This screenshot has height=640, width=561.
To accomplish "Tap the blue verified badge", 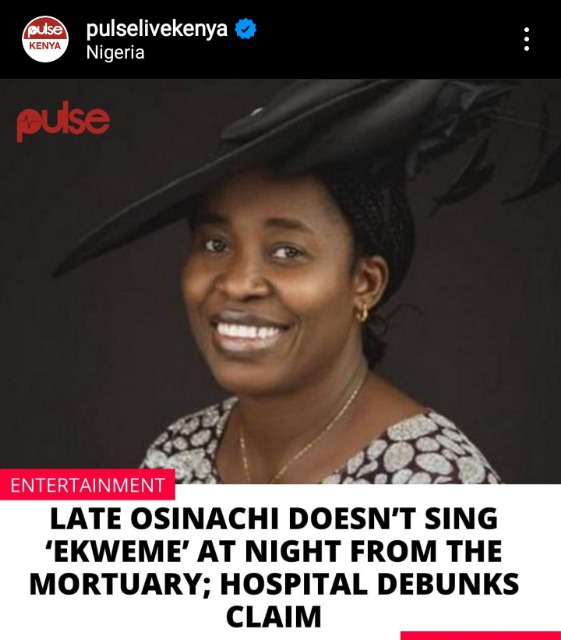I will 246,29.
